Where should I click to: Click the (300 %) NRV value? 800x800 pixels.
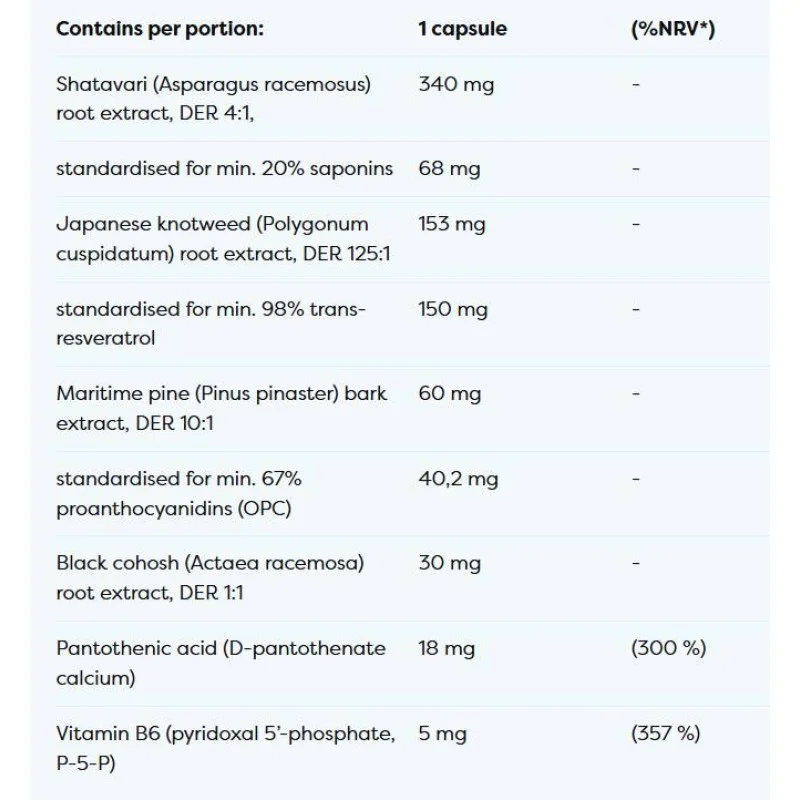(x=668, y=648)
